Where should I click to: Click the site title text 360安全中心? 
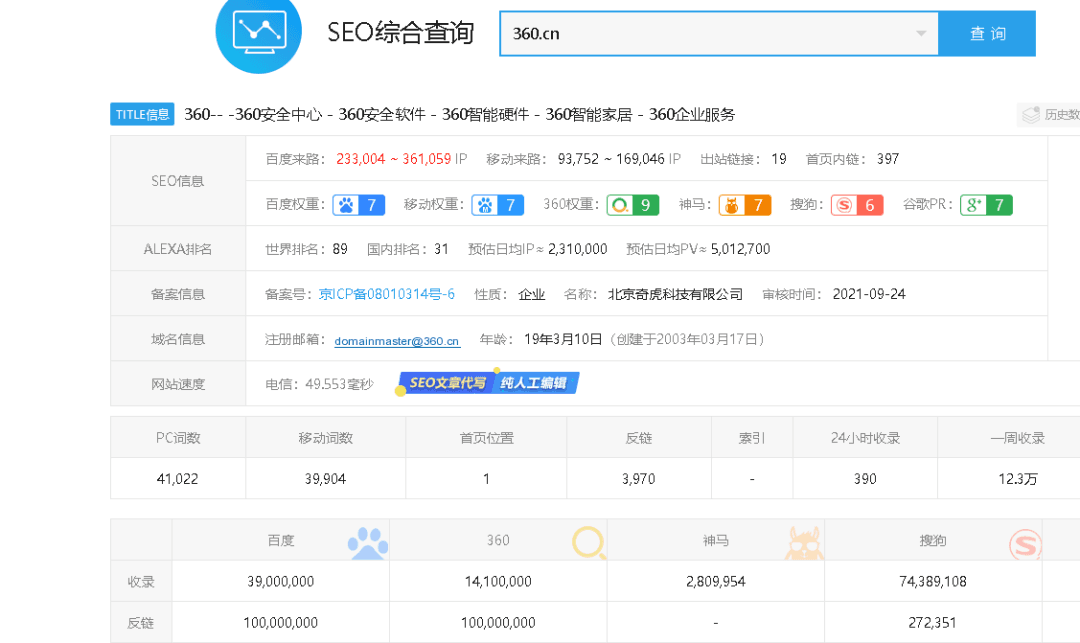279,114
